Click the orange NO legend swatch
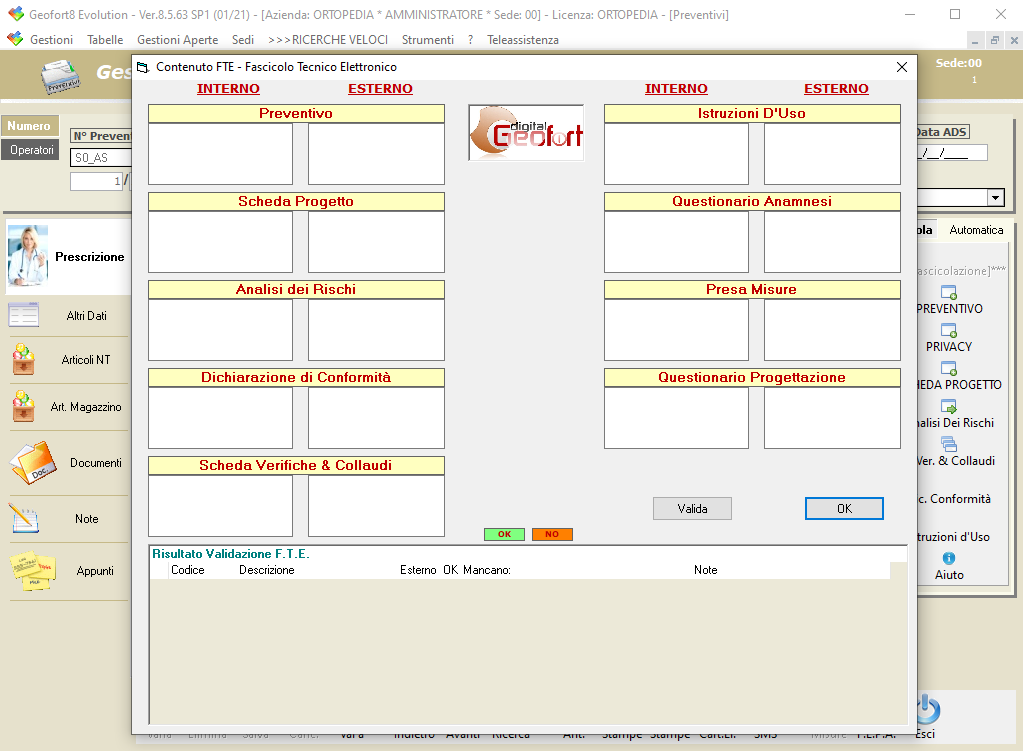This screenshot has width=1023, height=751. pos(552,534)
